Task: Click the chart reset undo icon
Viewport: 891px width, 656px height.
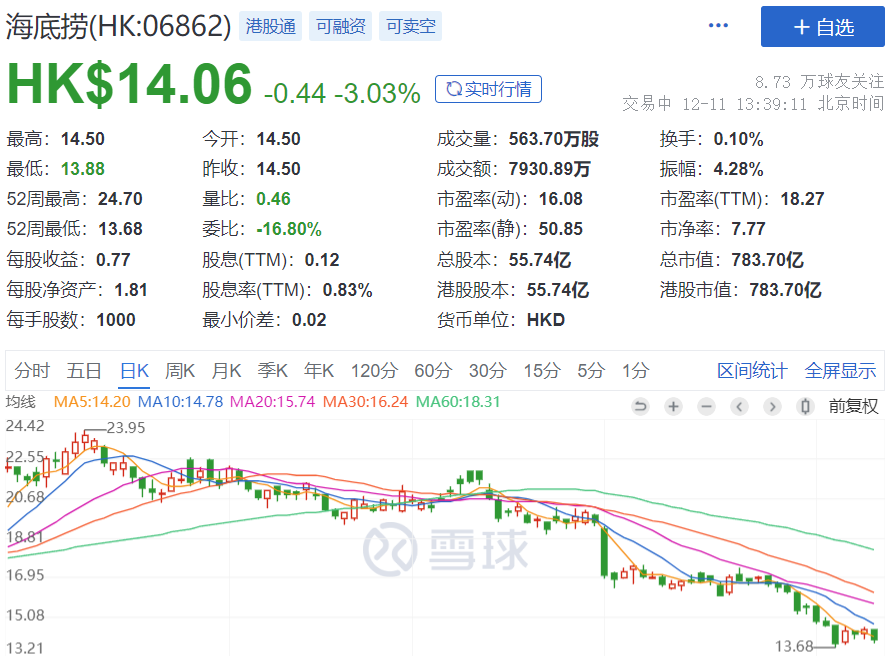Action: click(640, 406)
